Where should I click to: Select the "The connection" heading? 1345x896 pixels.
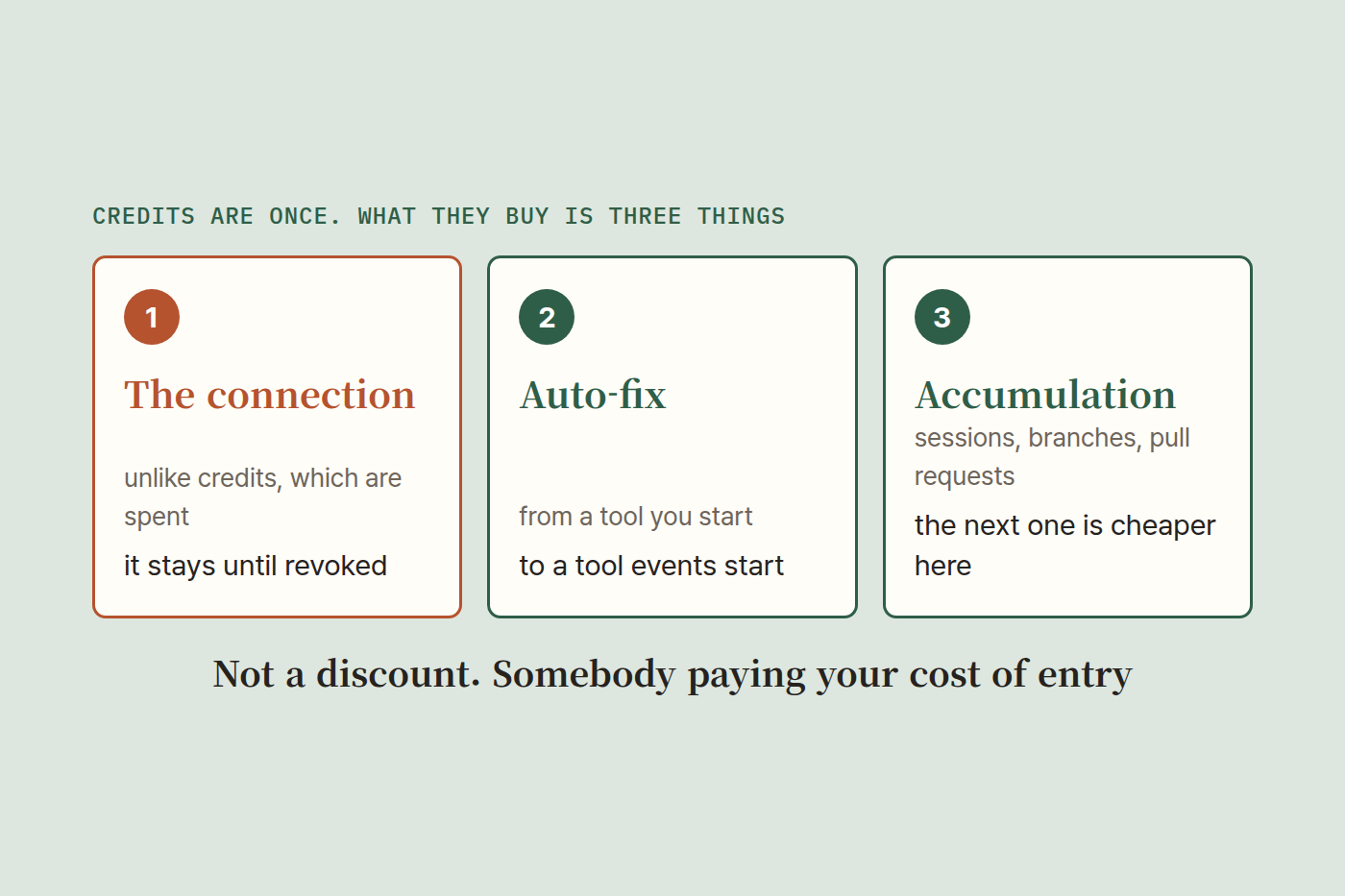coord(270,395)
